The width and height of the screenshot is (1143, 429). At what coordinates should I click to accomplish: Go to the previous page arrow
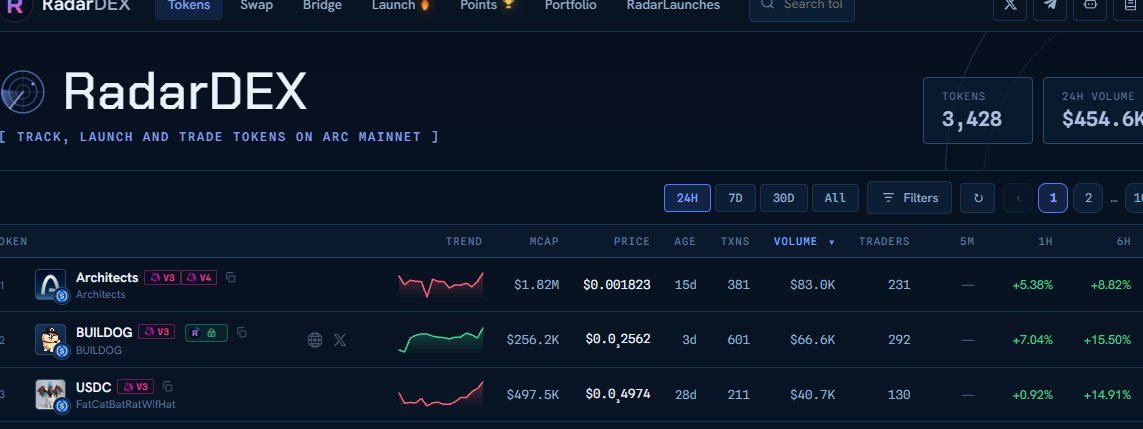1018,198
